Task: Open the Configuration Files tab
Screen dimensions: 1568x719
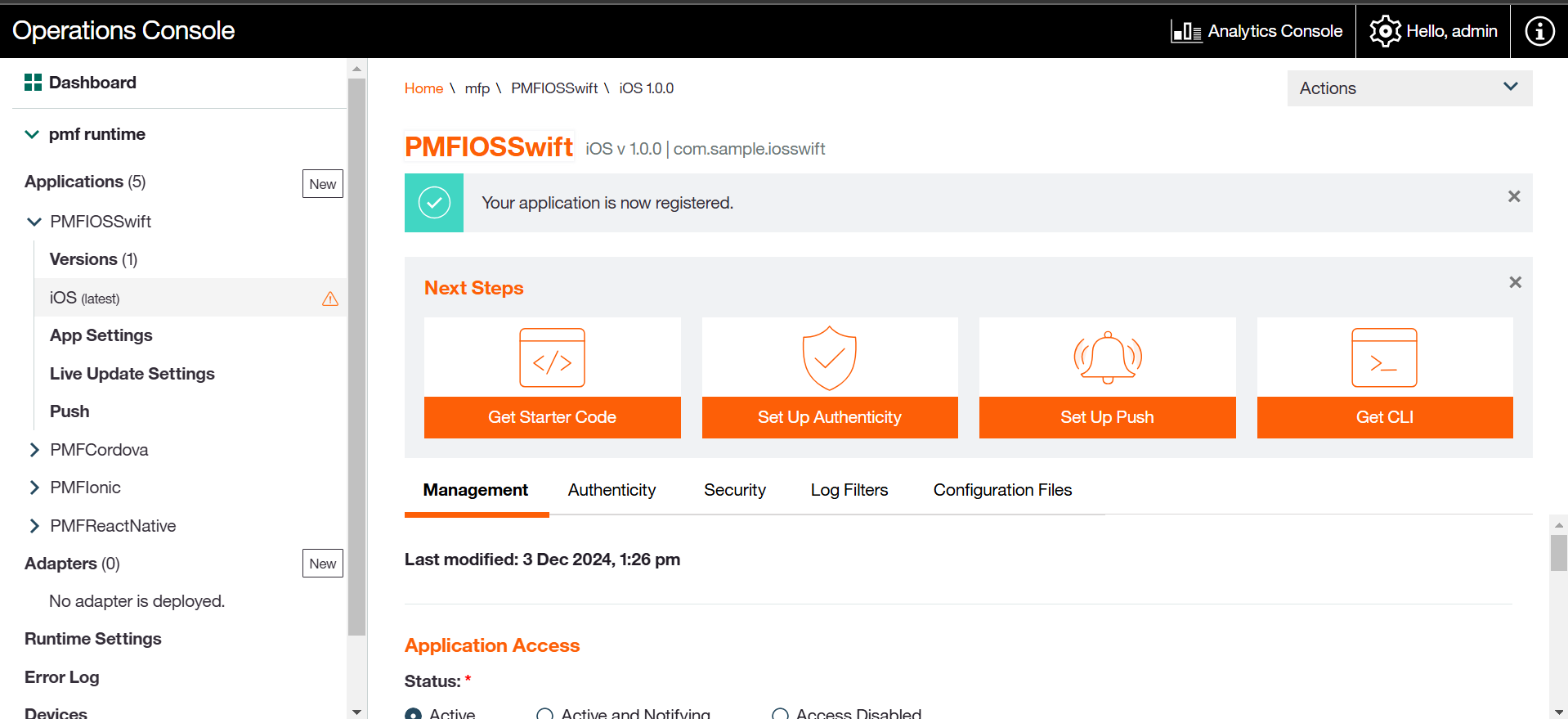Action: coord(1002,490)
